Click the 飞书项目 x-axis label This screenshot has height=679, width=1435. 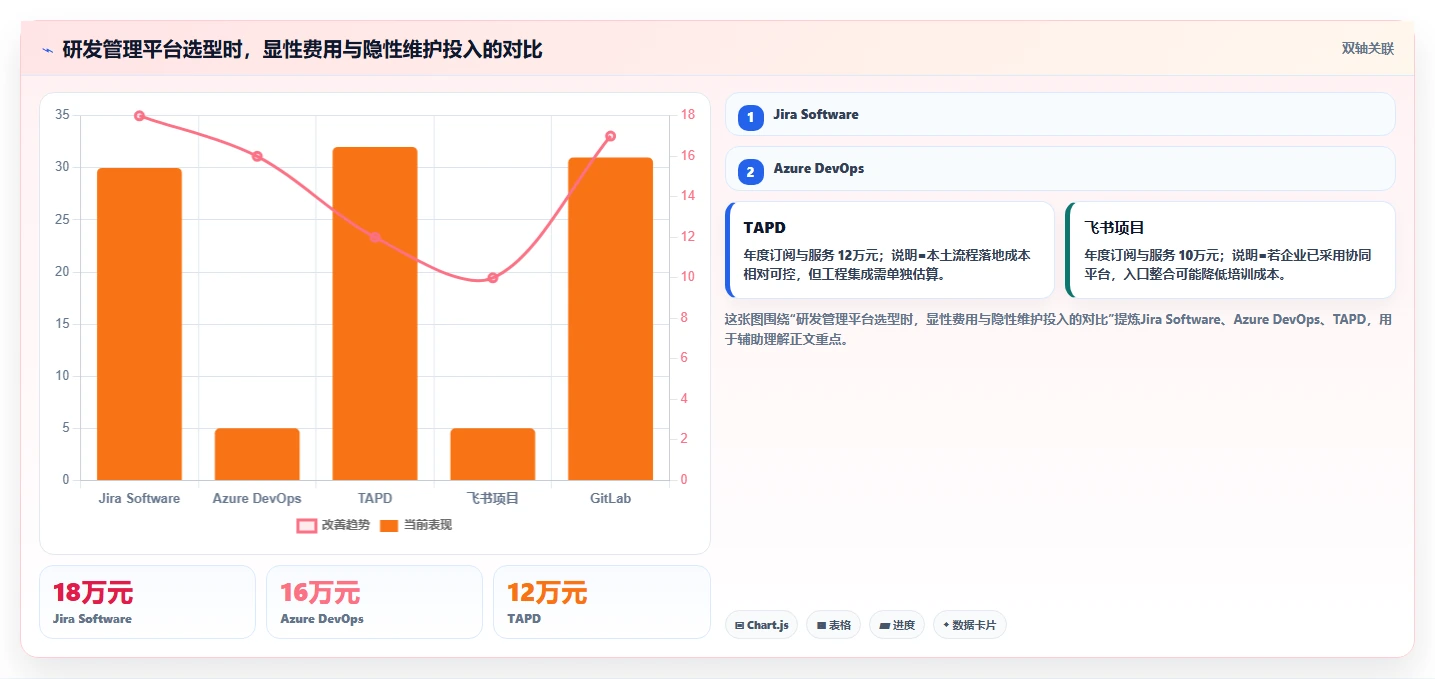tap(492, 498)
